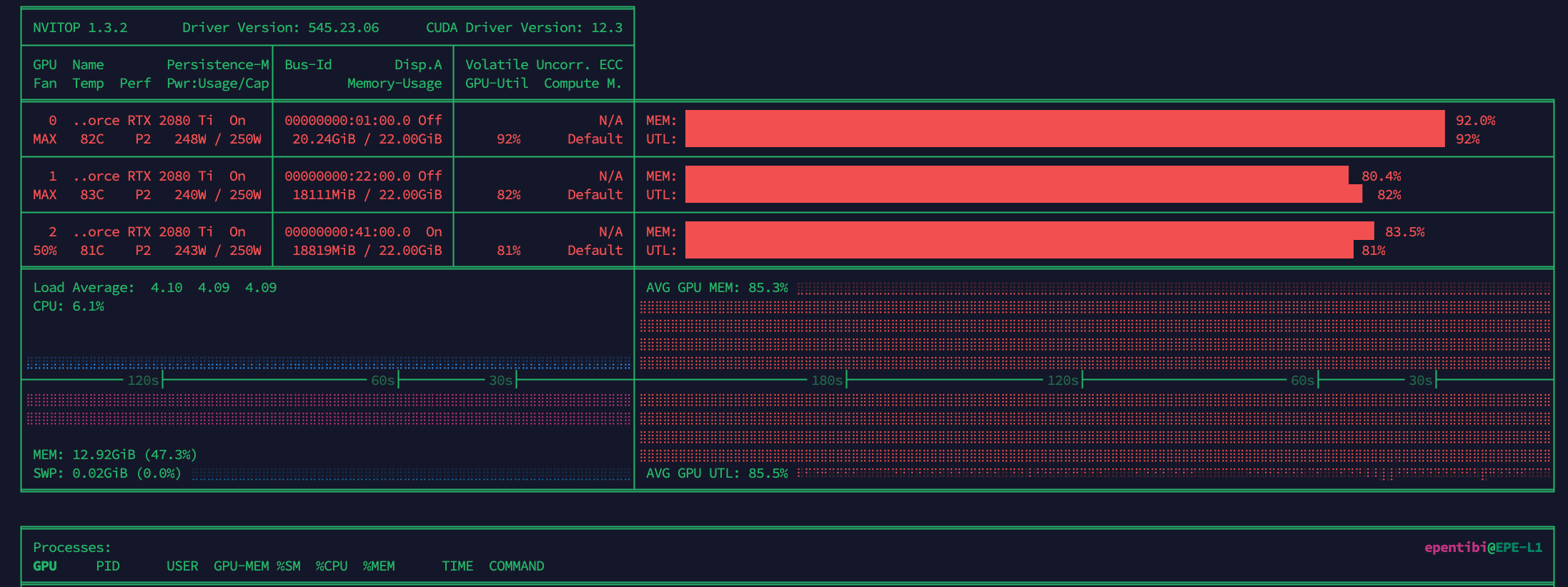Click the COMMAND column header
Image resolution: width=1568 pixels, height=587 pixels.
516,566
